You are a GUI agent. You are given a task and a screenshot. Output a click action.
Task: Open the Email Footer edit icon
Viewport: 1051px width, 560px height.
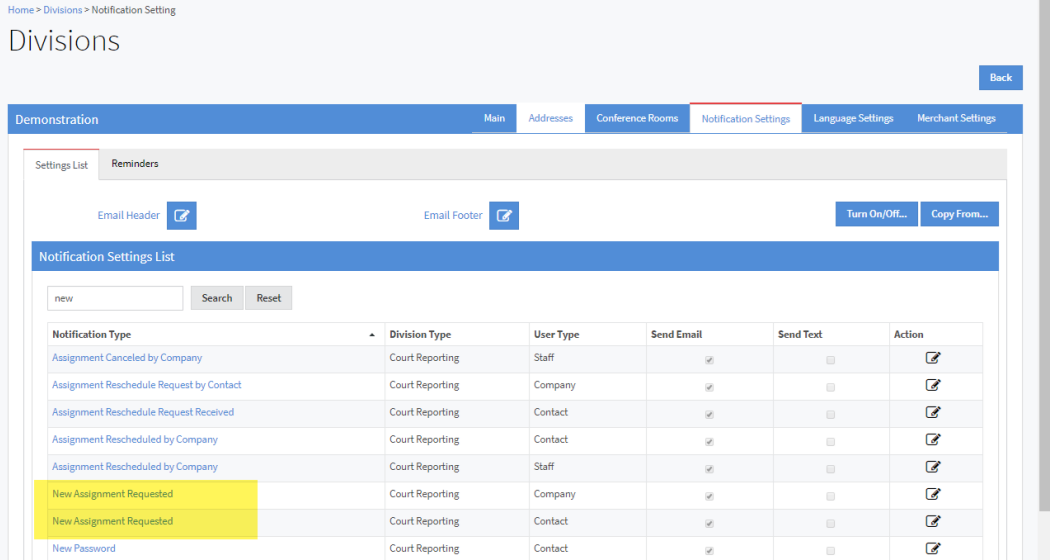coord(504,215)
